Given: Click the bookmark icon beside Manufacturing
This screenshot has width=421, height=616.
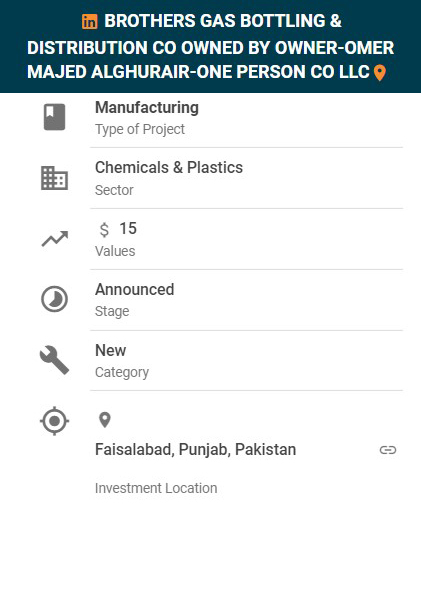Looking at the screenshot, I should (x=55, y=117).
